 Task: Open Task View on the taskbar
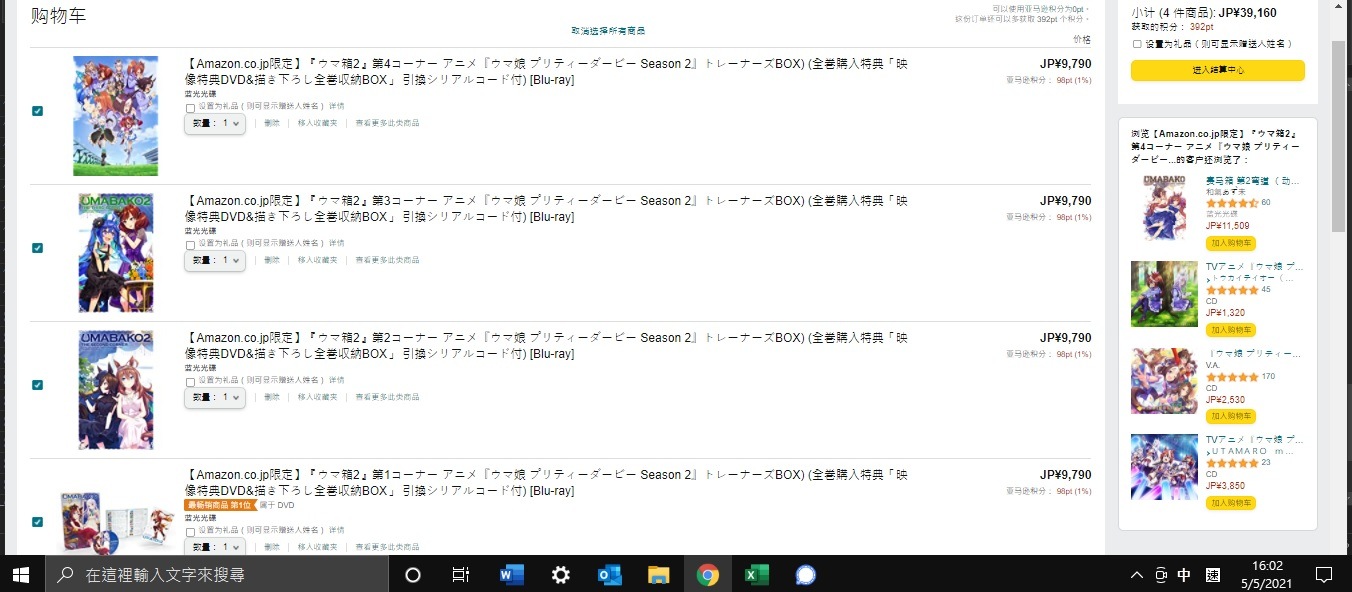(461, 574)
